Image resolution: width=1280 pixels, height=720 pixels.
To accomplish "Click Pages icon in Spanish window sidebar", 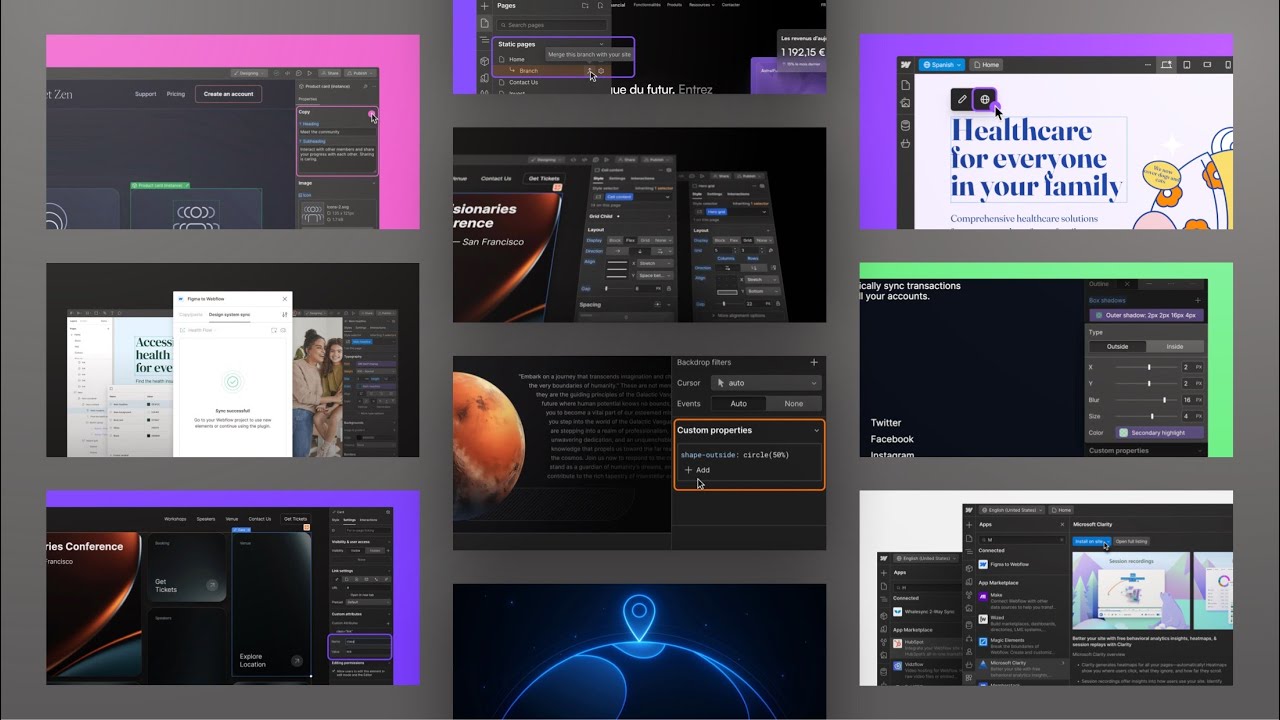I will (905, 85).
